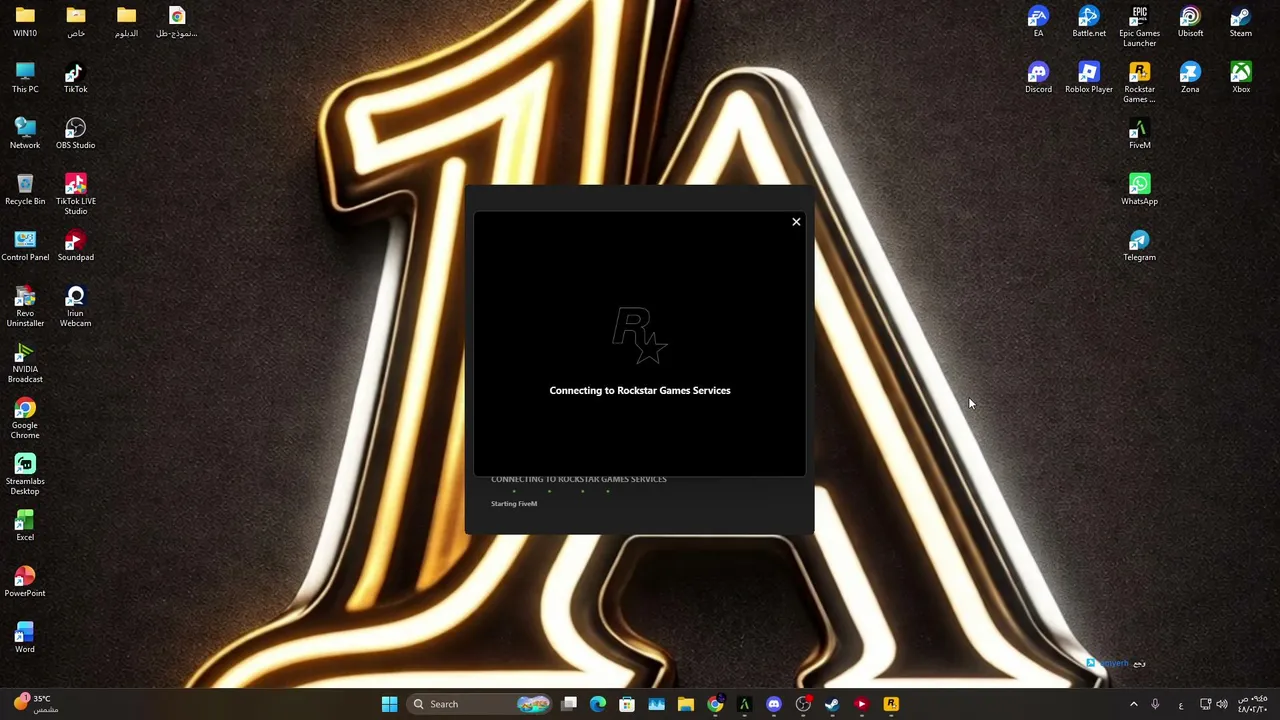Open the taskbar clock and date

pyautogui.click(x=1252, y=704)
